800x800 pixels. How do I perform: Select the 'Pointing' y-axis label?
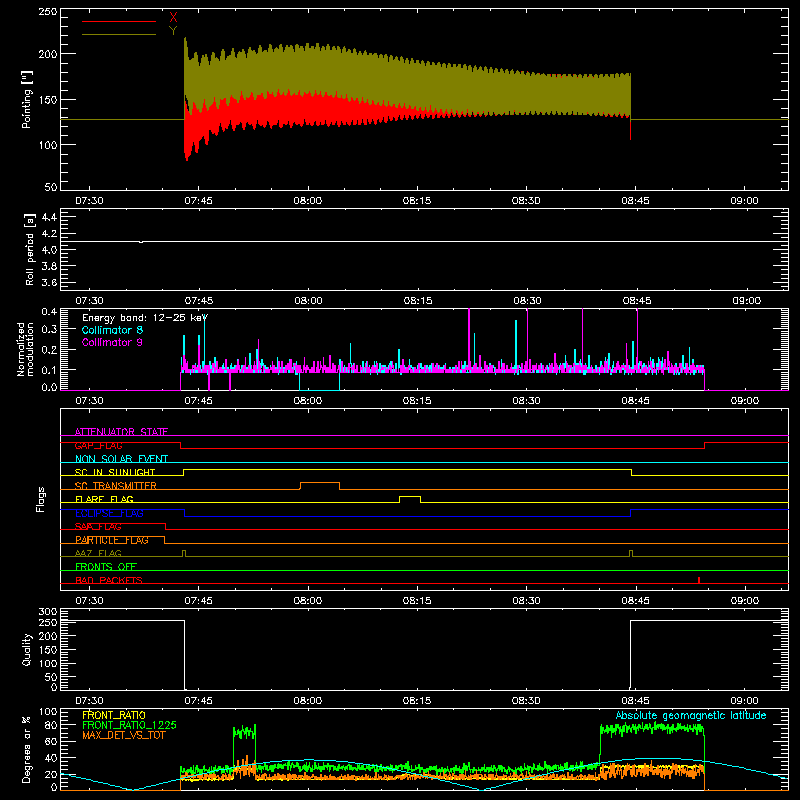click(x=27, y=99)
